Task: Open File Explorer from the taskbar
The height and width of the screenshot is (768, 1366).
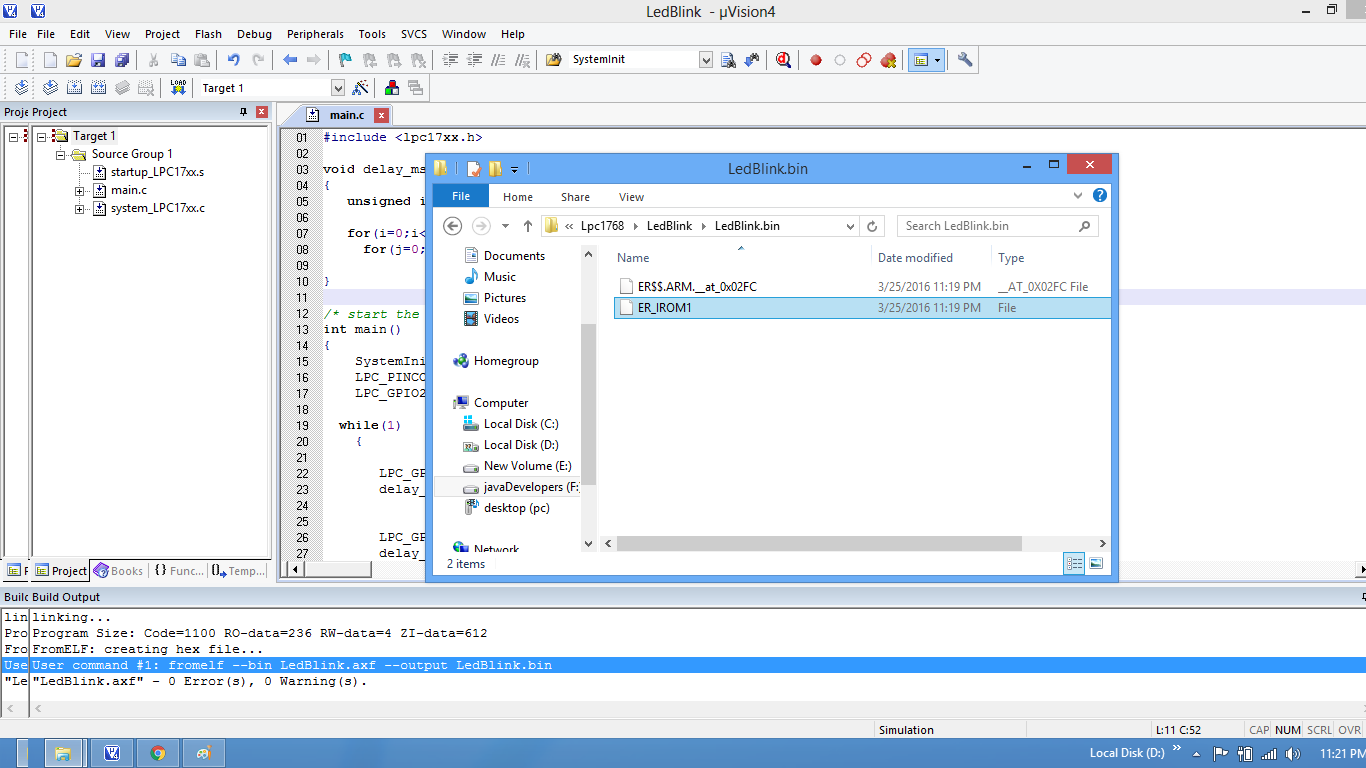Action: (62, 753)
